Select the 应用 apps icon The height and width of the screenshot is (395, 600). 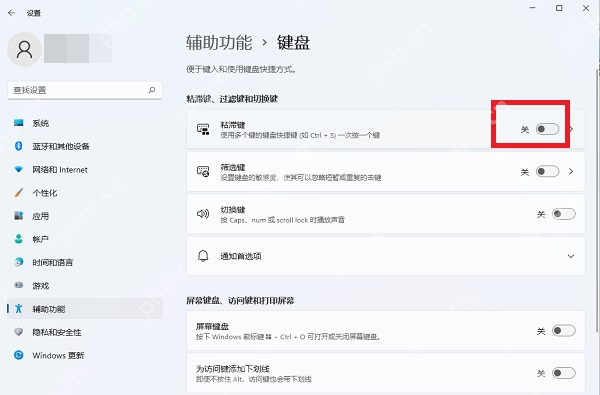(x=18, y=215)
